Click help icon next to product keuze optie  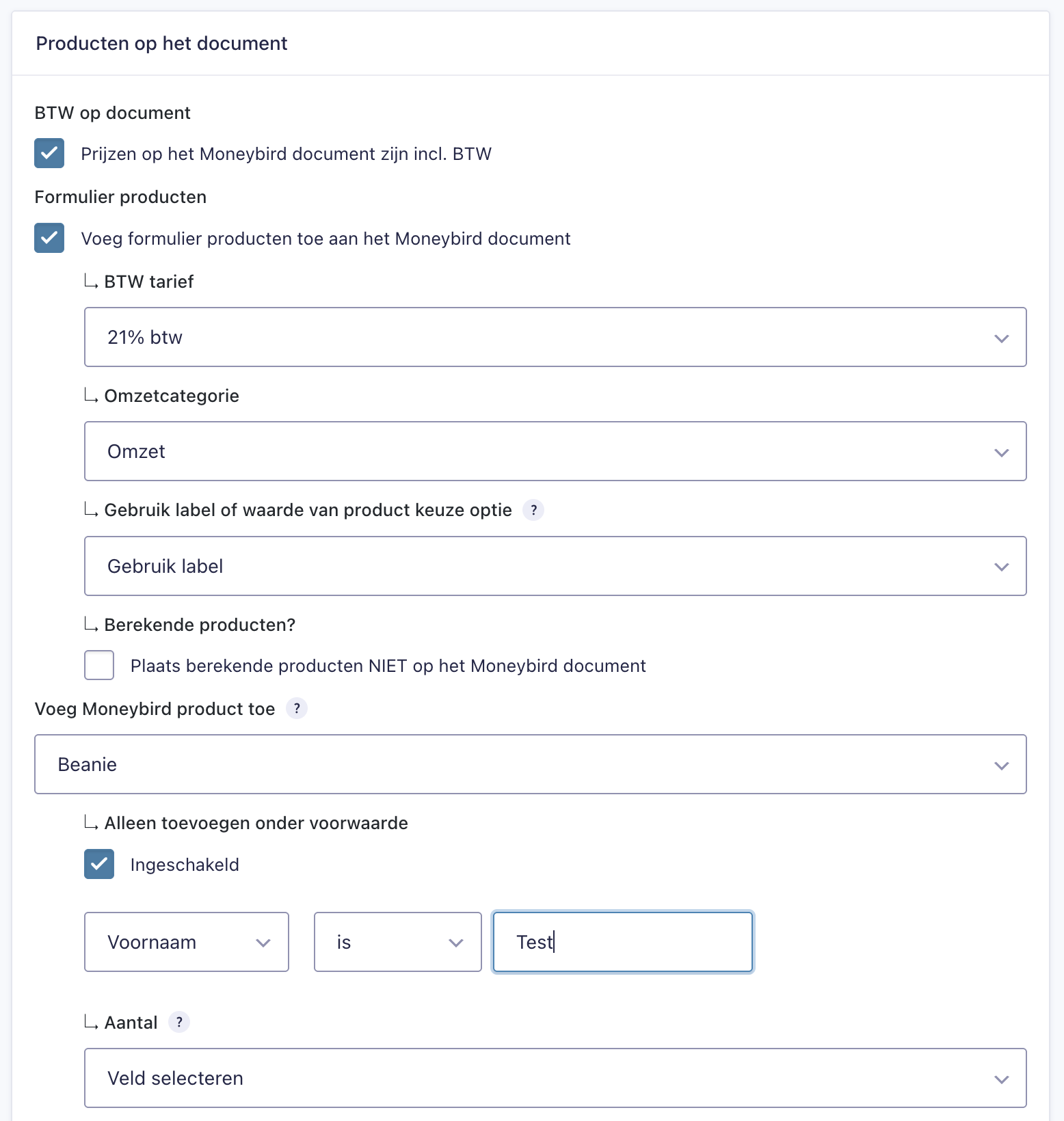click(x=533, y=510)
